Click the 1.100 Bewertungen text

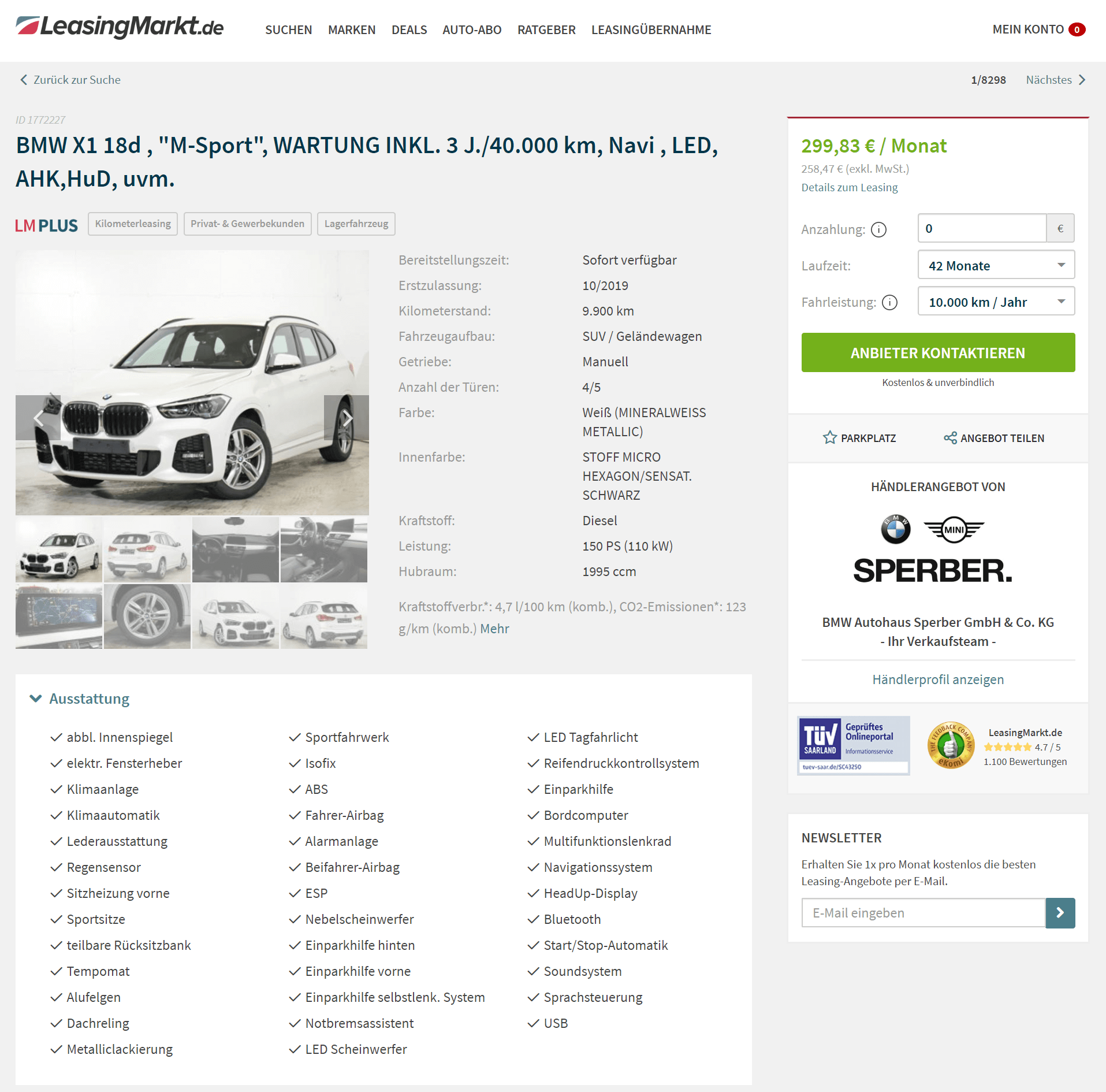click(1025, 762)
